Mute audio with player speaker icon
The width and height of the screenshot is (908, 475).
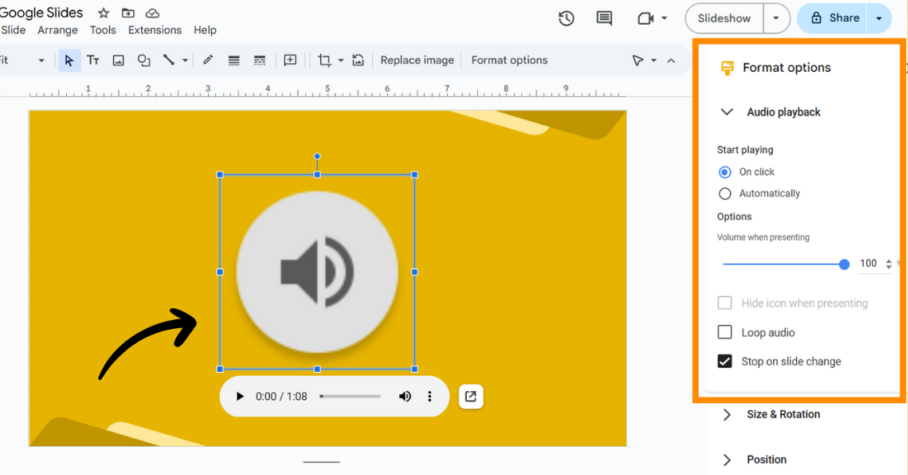pos(405,396)
